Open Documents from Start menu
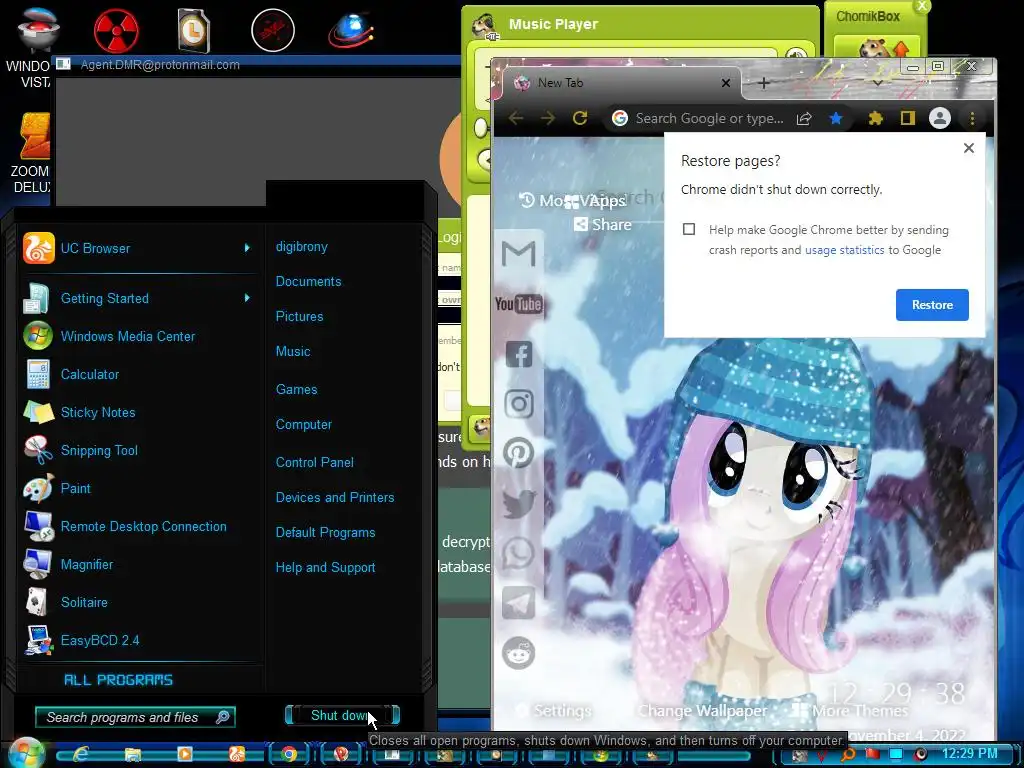This screenshot has height=768, width=1024. point(308,281)
